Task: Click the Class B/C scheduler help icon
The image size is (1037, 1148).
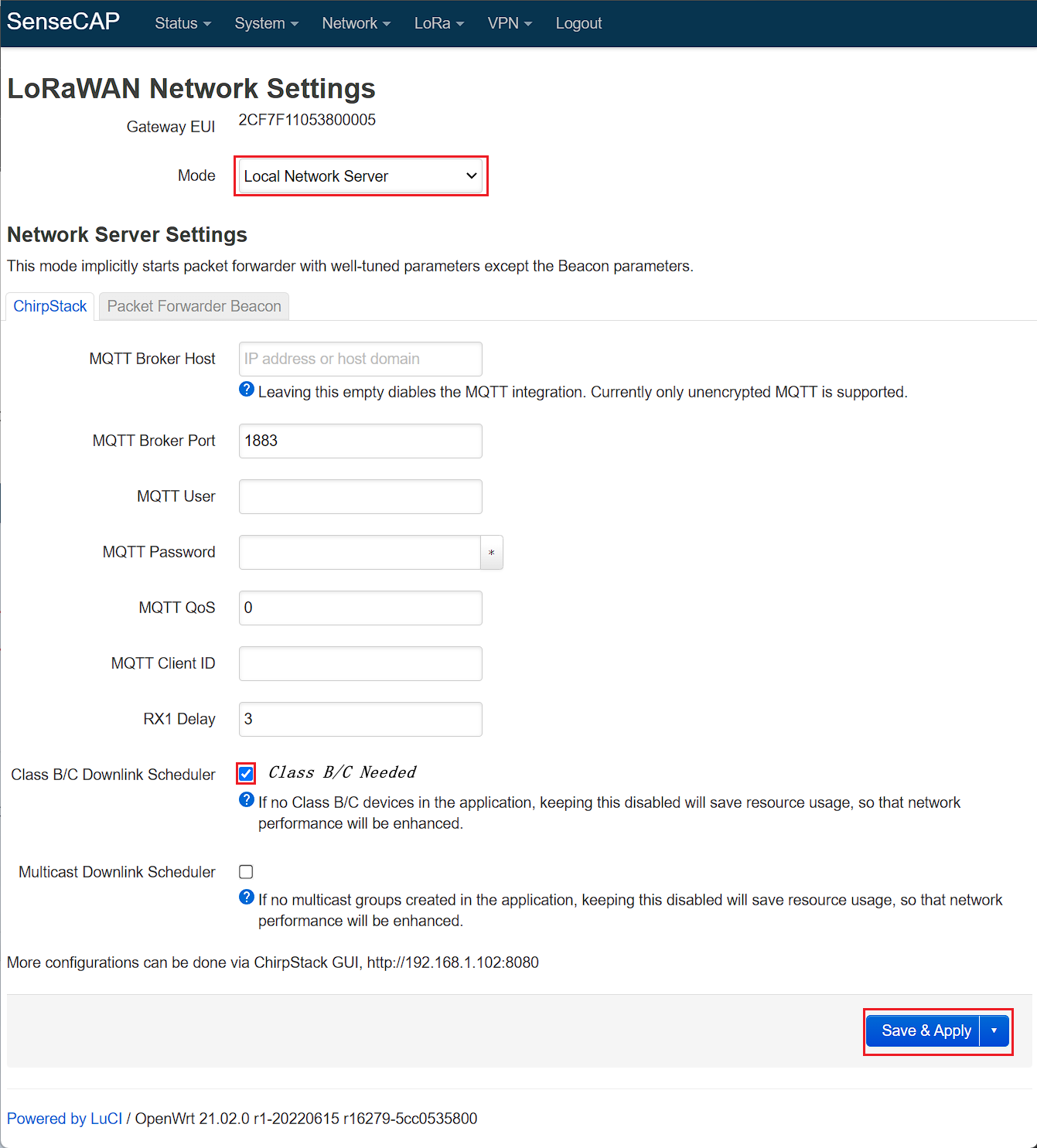Action: [x=247, y=799]
